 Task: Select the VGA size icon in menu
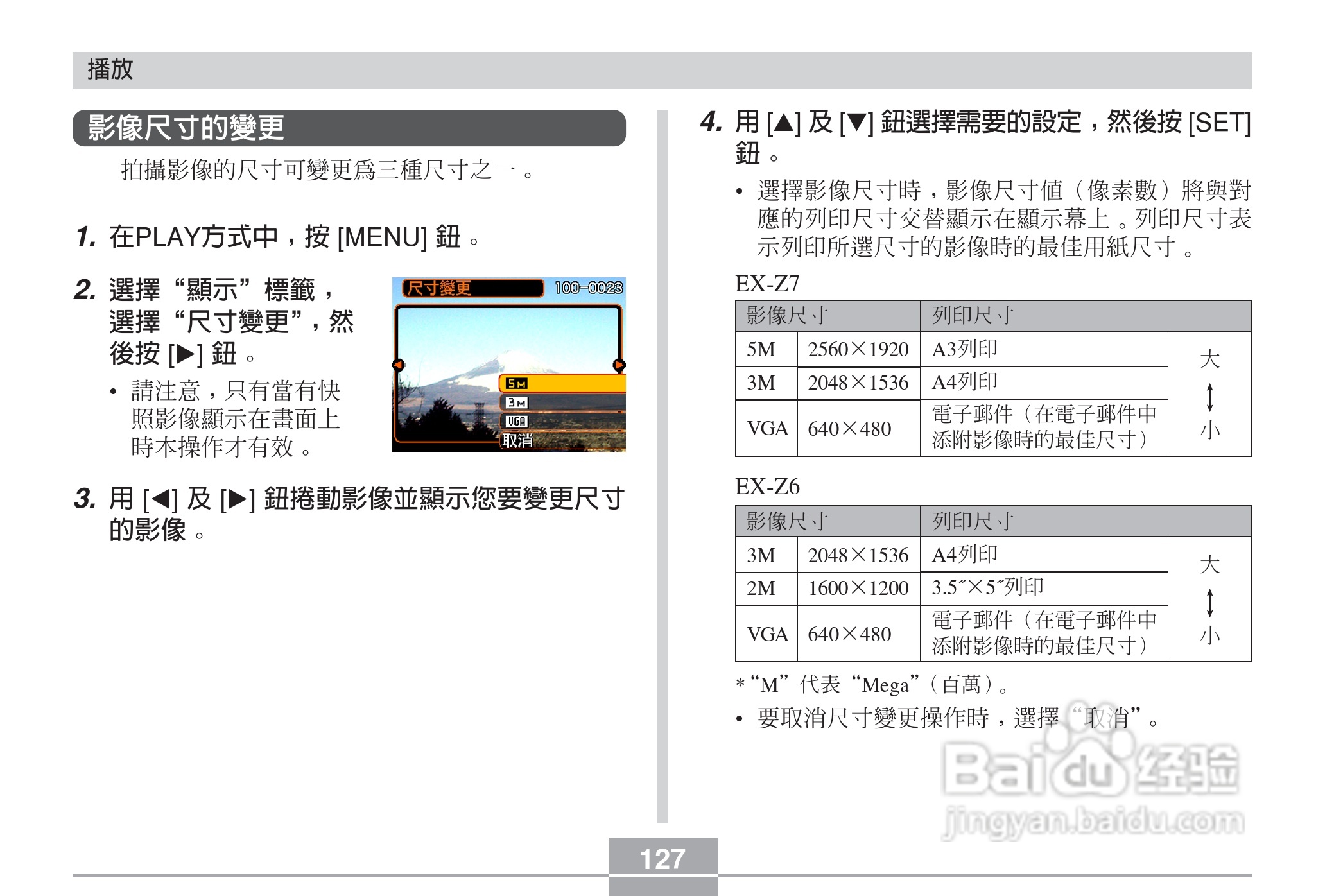coord(516,422)
